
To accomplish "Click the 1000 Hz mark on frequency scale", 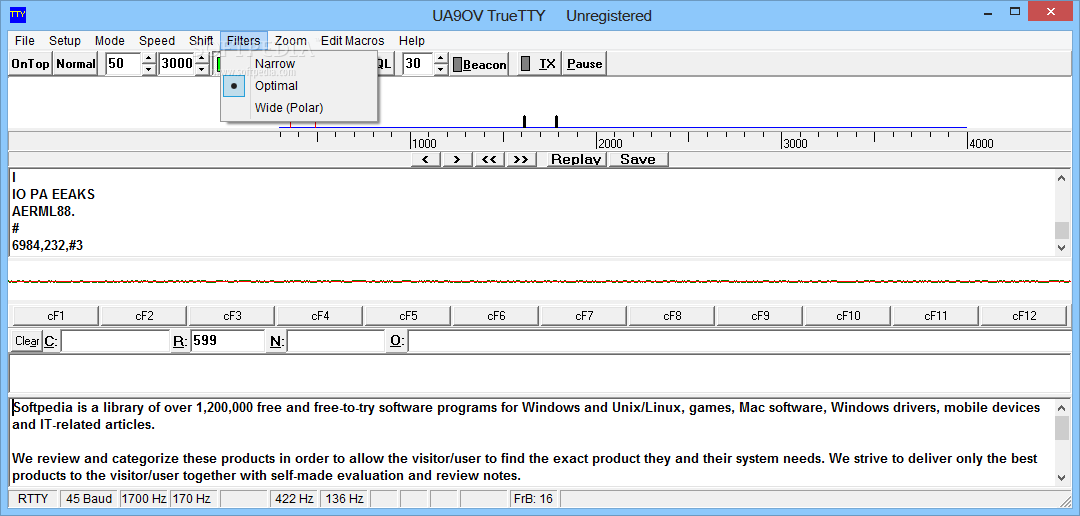I will [424, 143].
